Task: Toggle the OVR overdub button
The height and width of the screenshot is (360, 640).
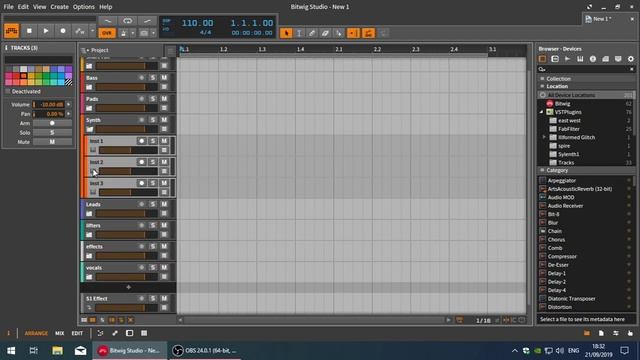Action: tap(107, 33)
